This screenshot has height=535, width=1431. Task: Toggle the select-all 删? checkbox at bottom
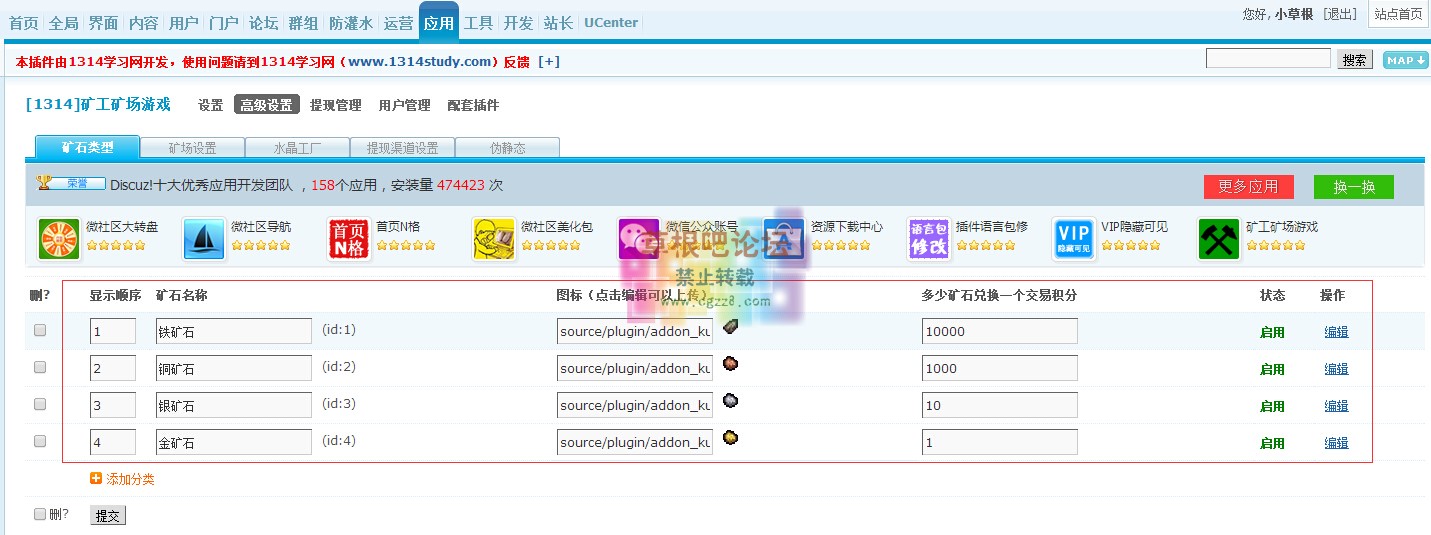(x=40, y=514)
